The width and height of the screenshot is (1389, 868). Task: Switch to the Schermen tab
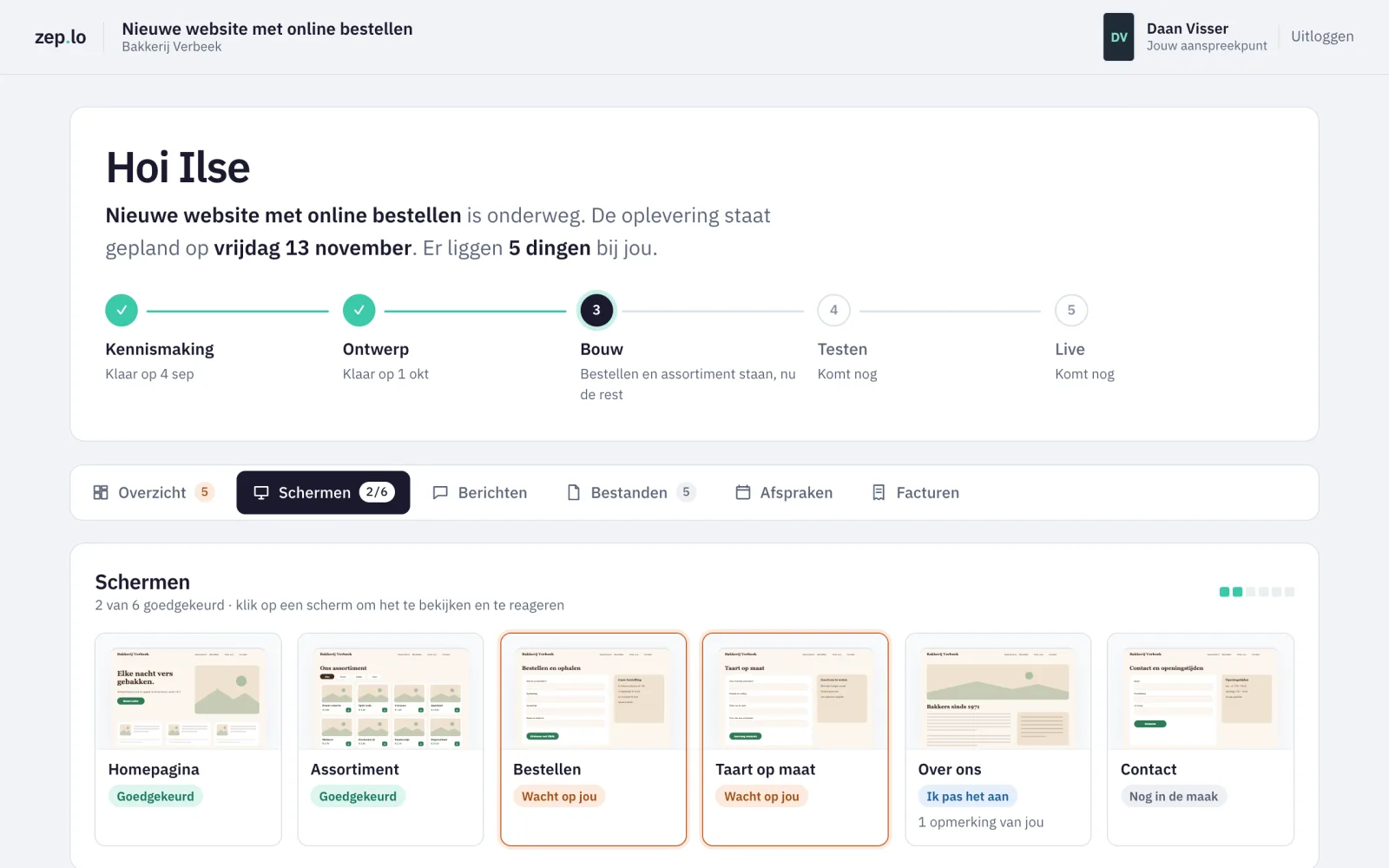point(323,492)
